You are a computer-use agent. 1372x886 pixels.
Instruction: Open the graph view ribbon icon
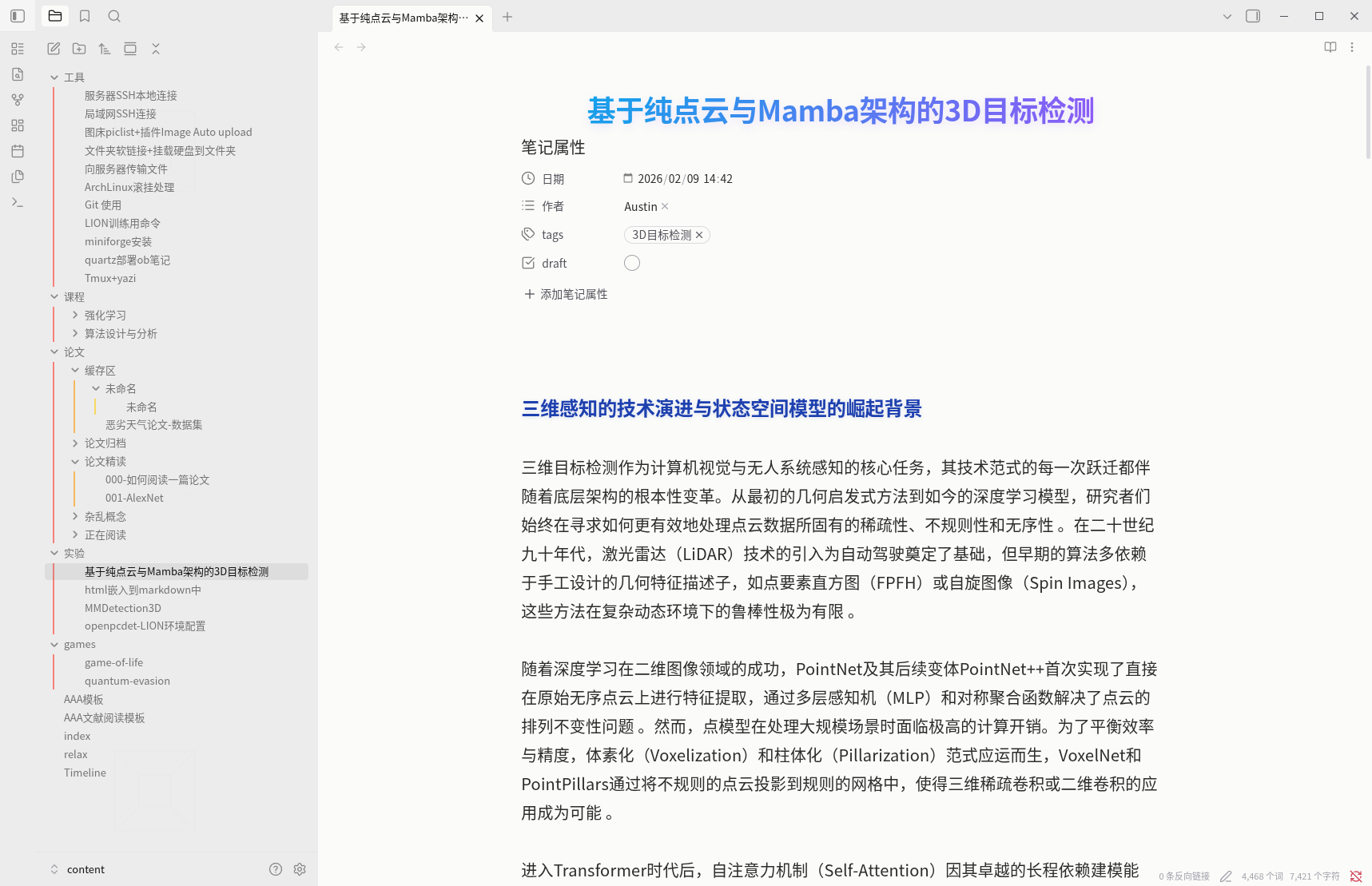pyautogui.click(x=18, y=100)
